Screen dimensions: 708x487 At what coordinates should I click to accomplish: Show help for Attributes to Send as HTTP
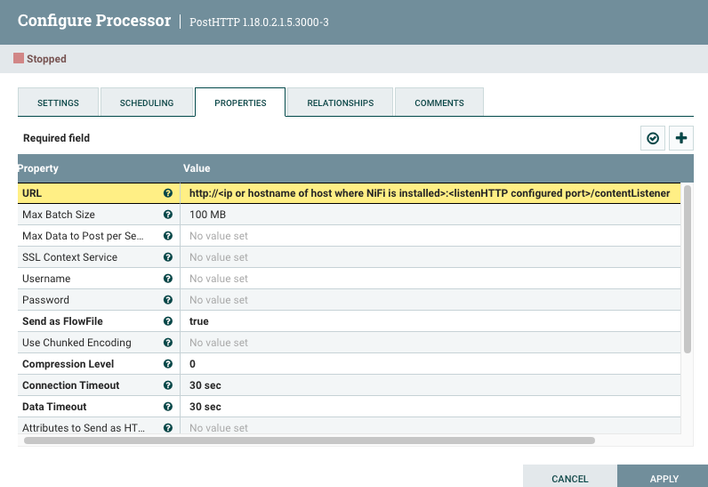(x=168, y=428)
